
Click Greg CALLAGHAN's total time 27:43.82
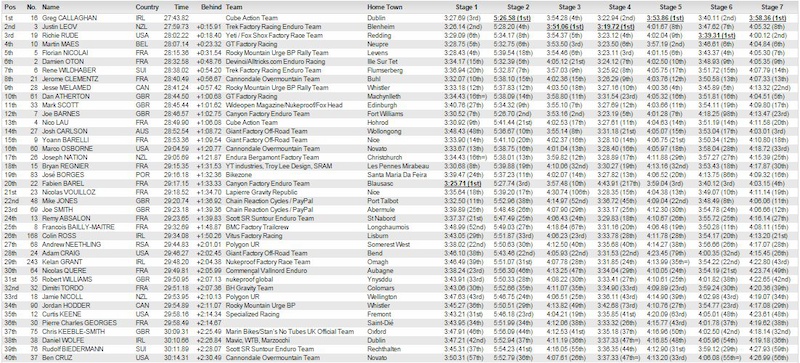(x=177, y=18)
